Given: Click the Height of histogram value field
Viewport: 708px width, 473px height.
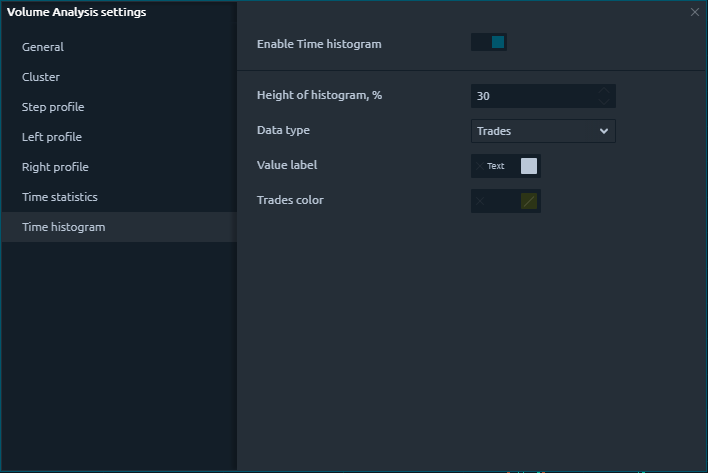Looking at the screenshot, I should click(530, 96).
